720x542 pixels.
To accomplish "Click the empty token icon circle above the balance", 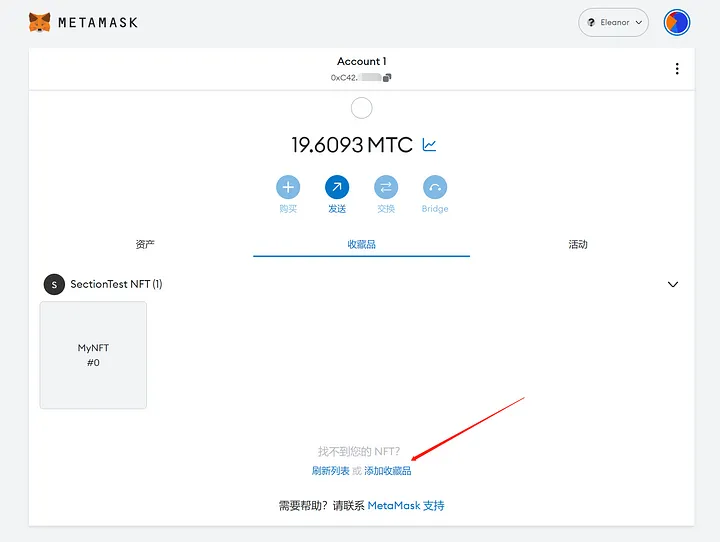I will (361, 108).
